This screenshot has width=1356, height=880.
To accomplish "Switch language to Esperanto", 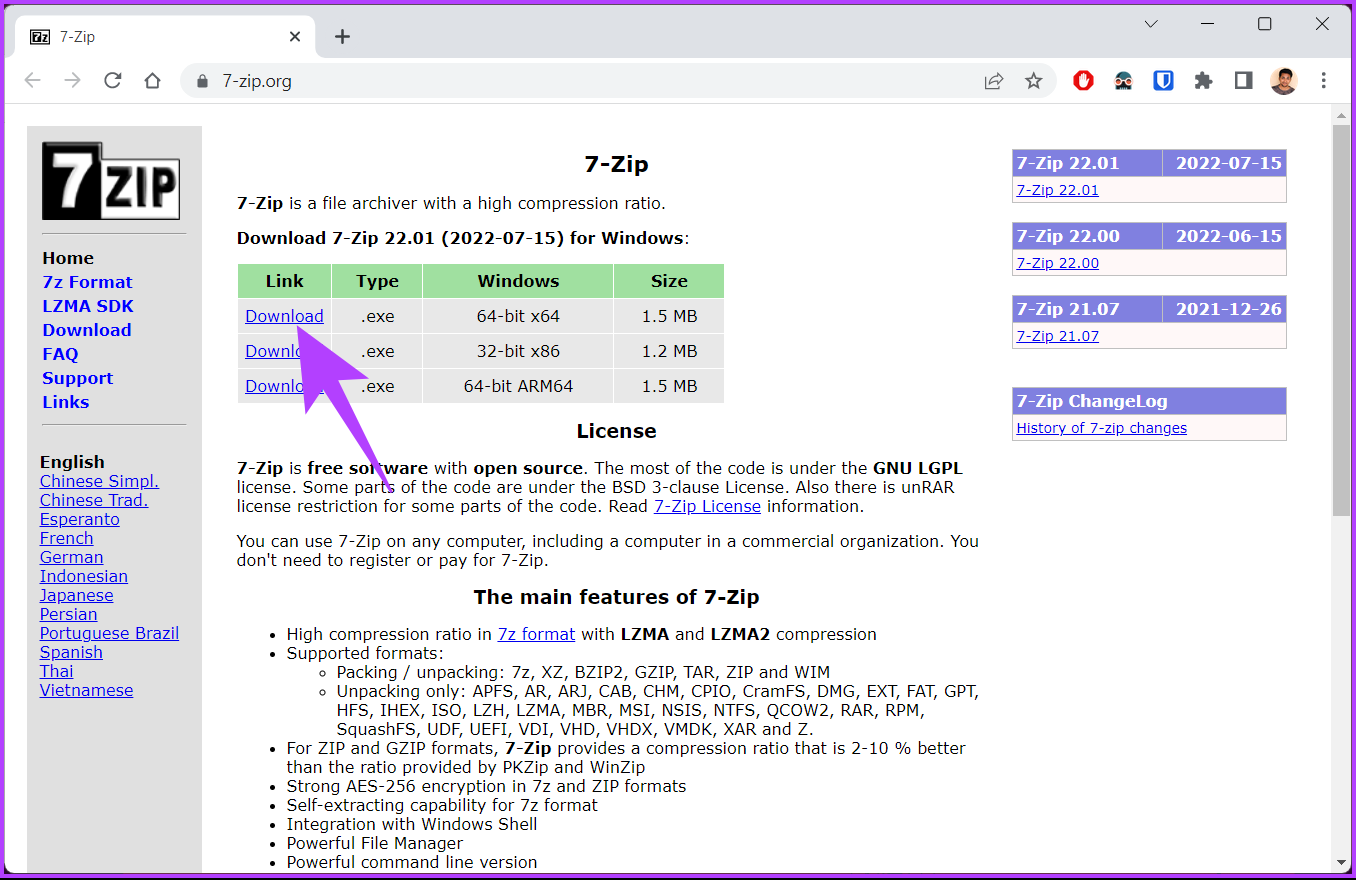I will (x=80, y=519).
